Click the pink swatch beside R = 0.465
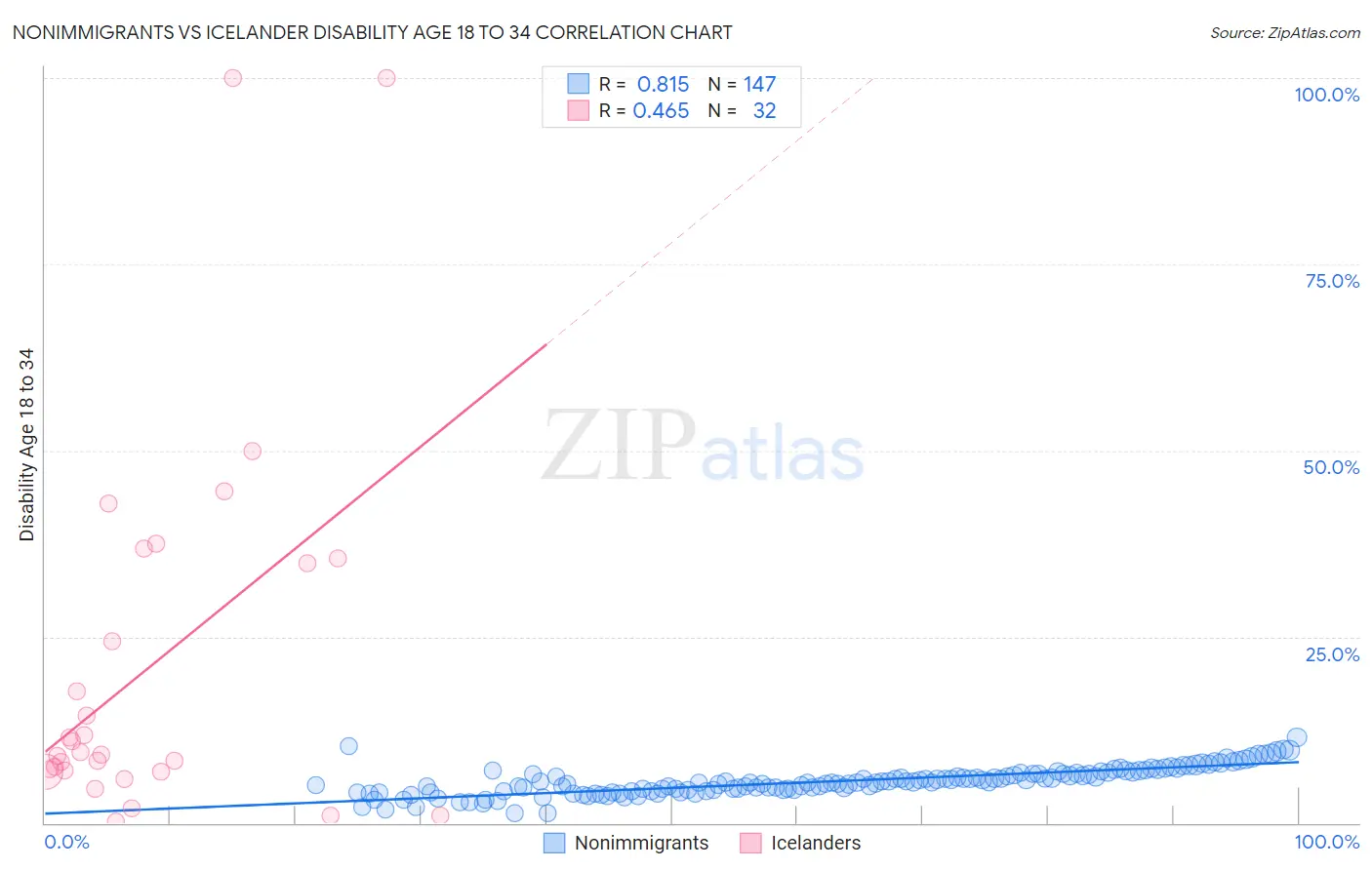The height and width of the screenshot is (870, 1372). pyautogui.click(x=579, y=110)
